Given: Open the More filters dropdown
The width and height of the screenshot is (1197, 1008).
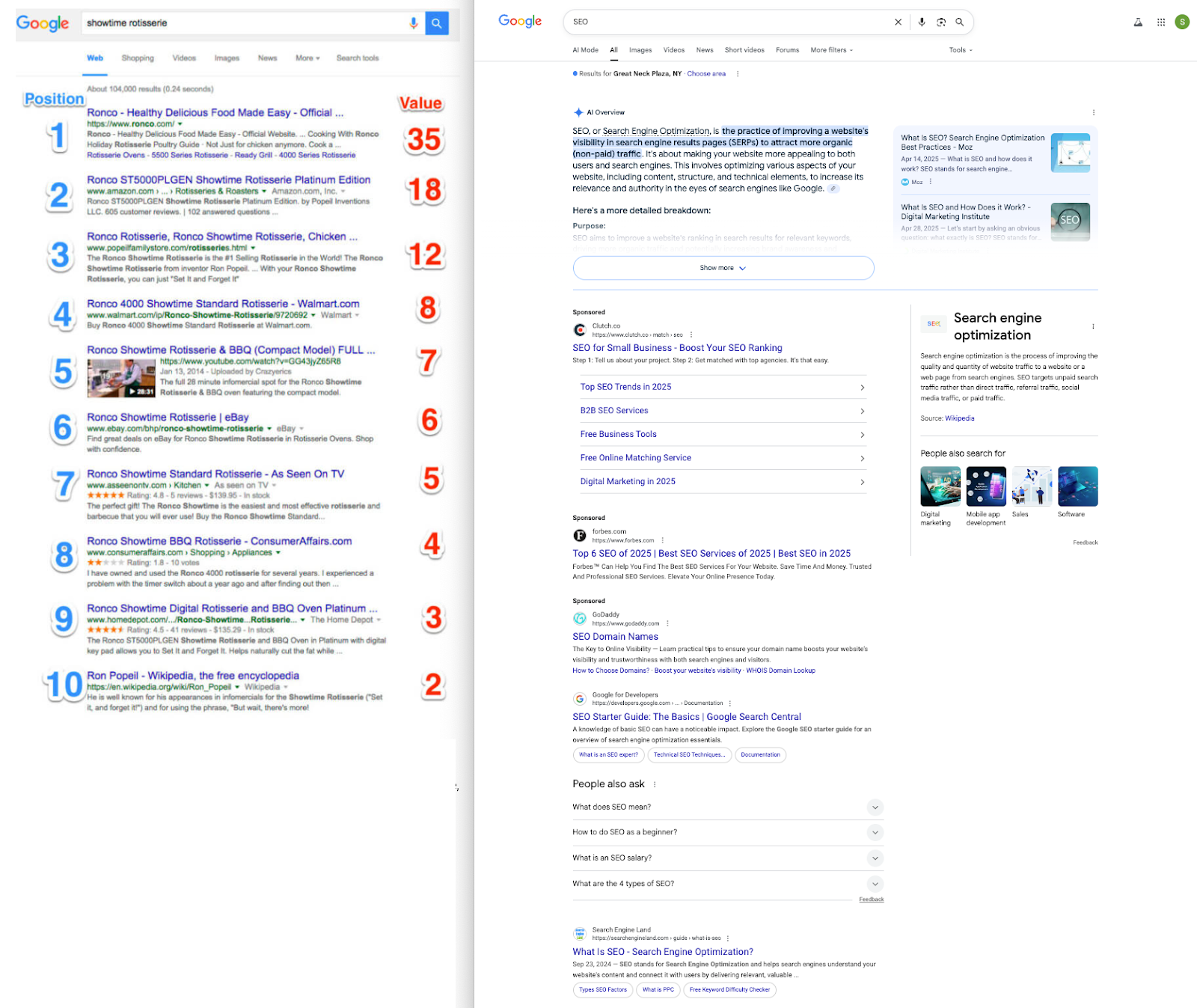Looking at the screenshot, I should pyautogui.click(x=831, y=50).
